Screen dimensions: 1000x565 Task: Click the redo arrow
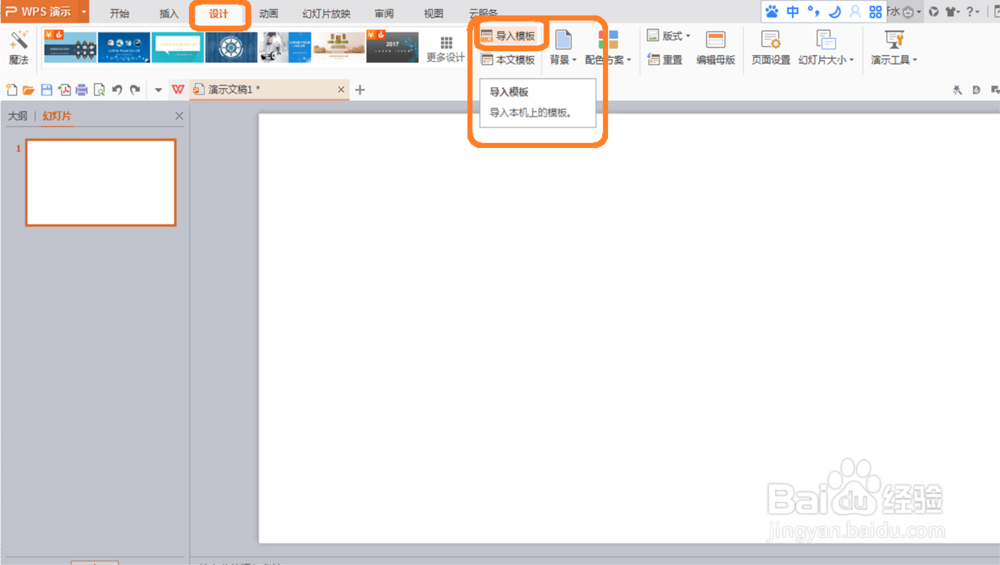[135, 90]
